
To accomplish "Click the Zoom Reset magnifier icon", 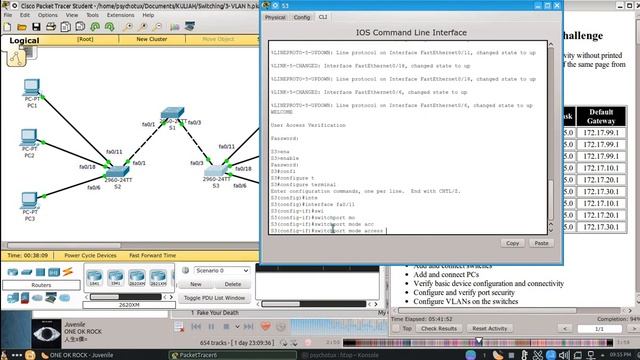I will point(142,27).
